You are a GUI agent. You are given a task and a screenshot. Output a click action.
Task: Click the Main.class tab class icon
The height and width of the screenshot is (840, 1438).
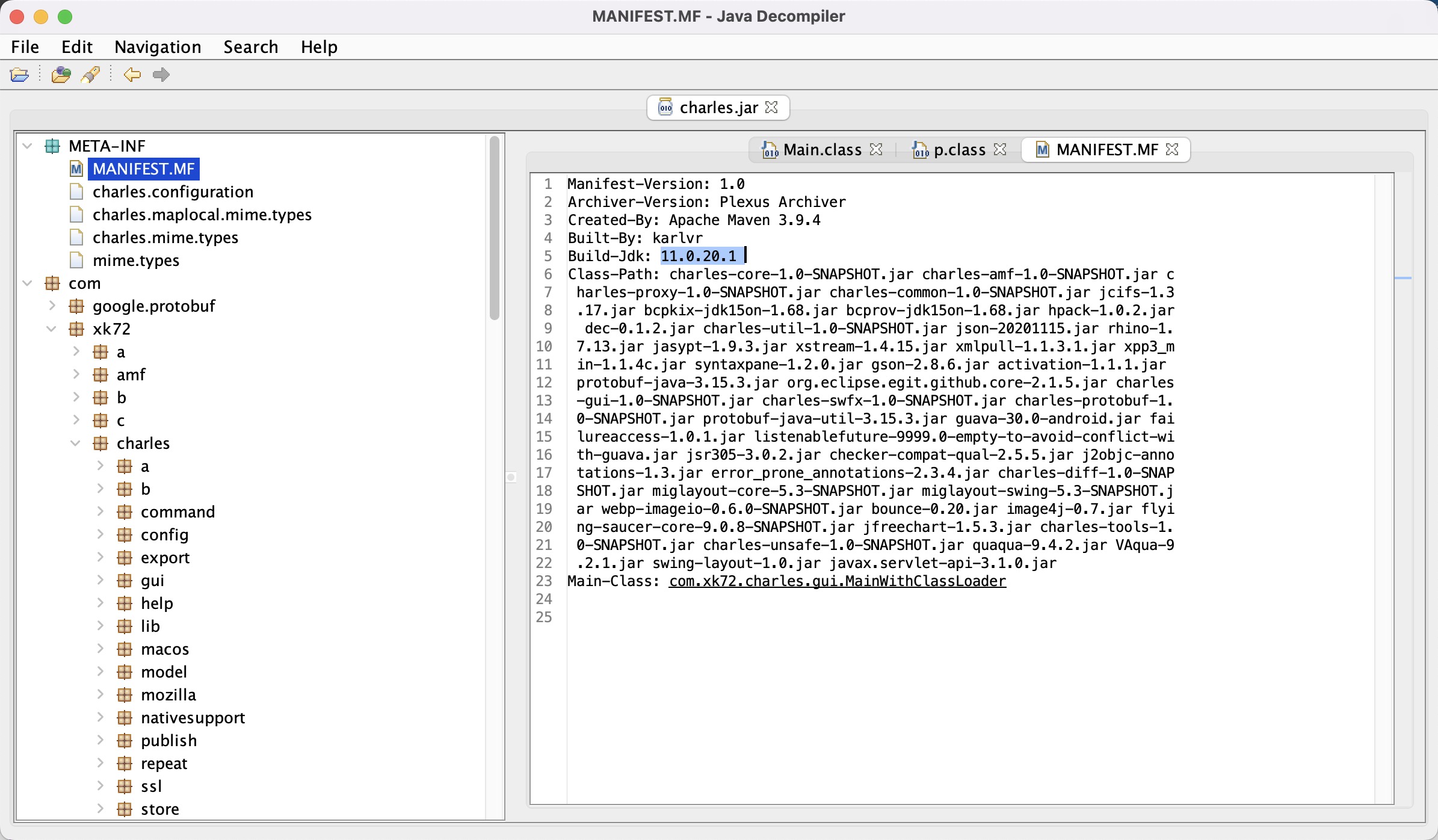pyautogui.click(x=770, y=150)
